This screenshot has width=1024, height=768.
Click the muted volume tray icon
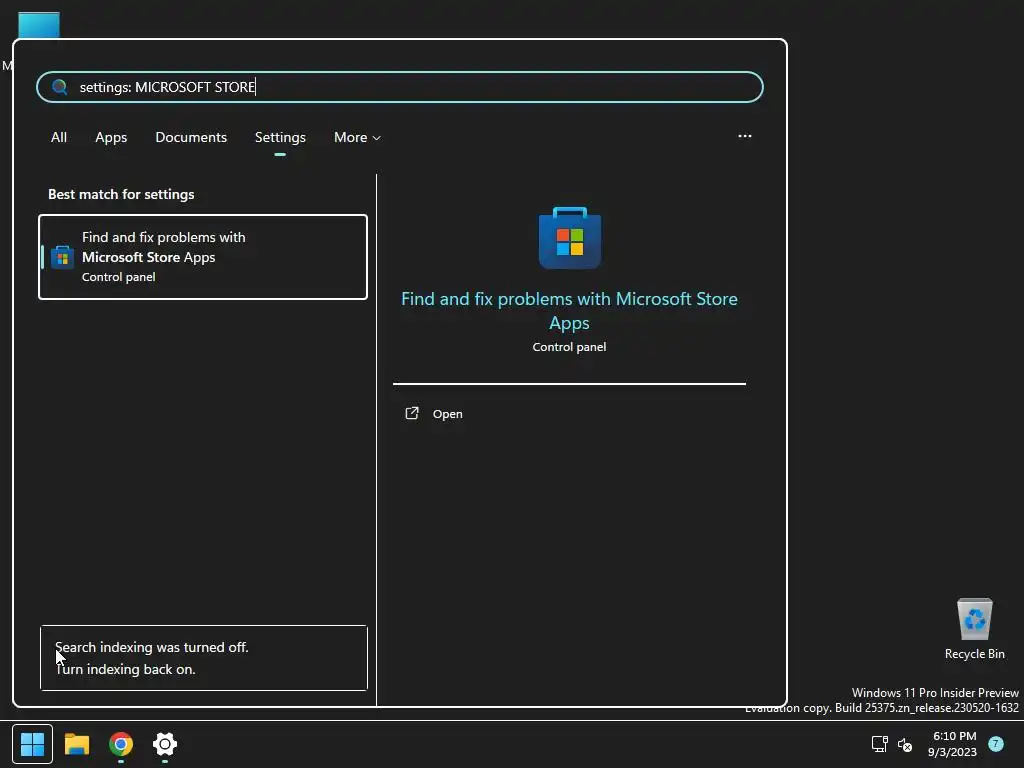pos(905,744)
